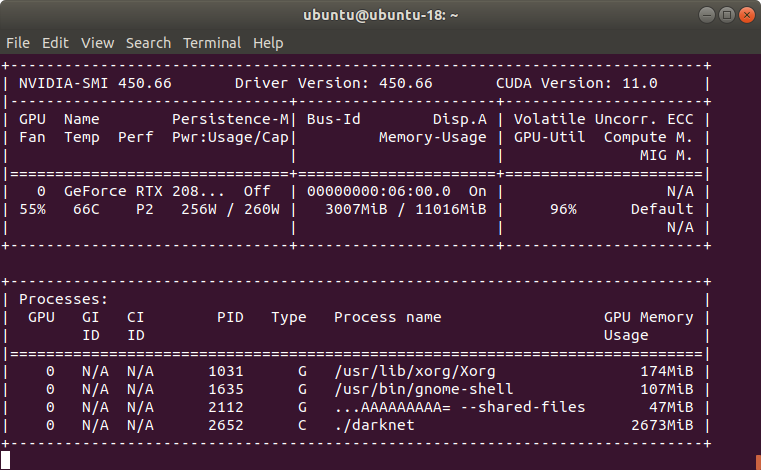Click the CUDA Version: 11.0 text
The width and height of the screenshot is (761, 470).
(577, 84)
